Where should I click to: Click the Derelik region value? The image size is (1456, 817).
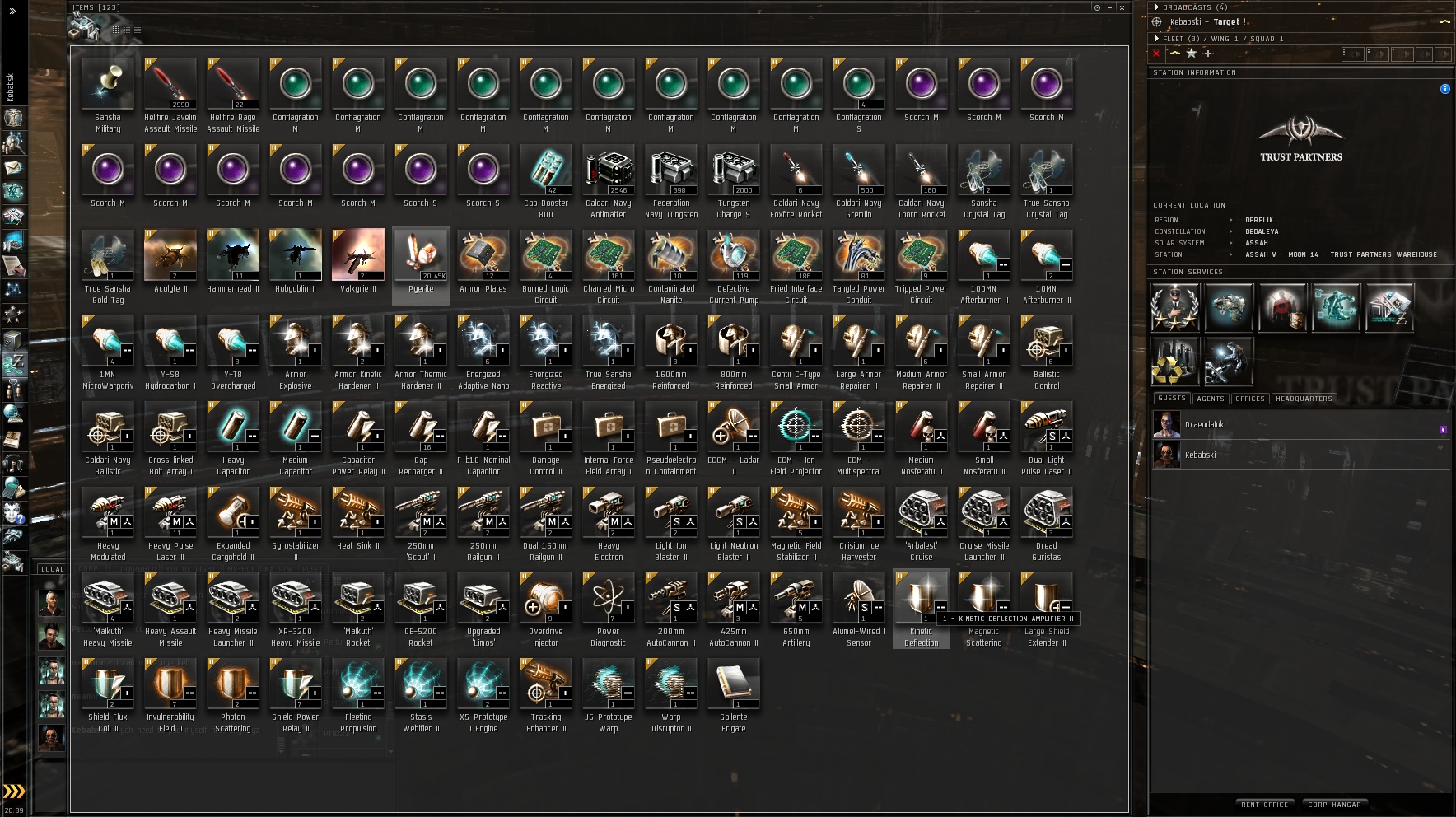point(1259,220)
